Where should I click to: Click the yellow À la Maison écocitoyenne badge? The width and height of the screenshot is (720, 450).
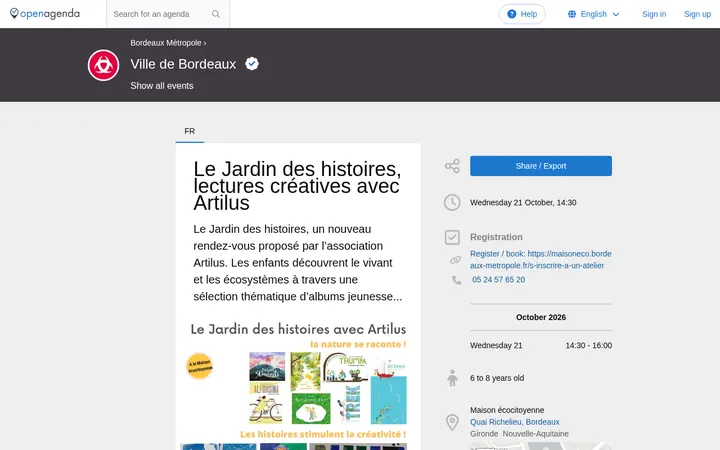(x=199, y=366)
